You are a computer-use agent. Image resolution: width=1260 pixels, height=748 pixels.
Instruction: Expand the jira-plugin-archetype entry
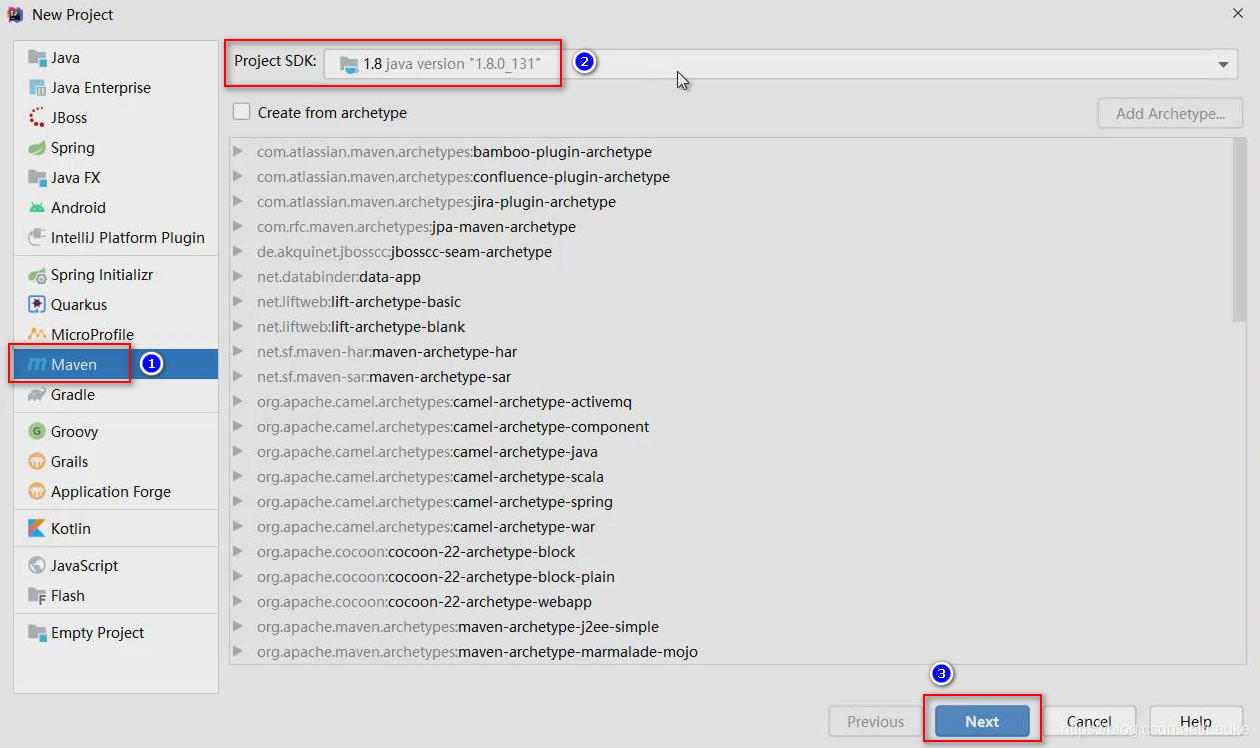tap(238, 202)
